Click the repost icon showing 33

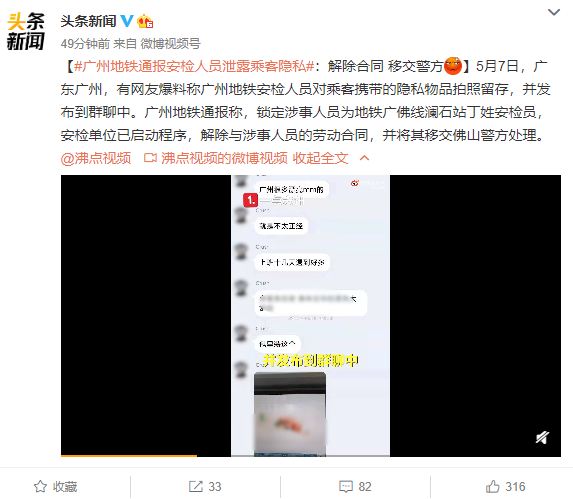tap(205, 487)
